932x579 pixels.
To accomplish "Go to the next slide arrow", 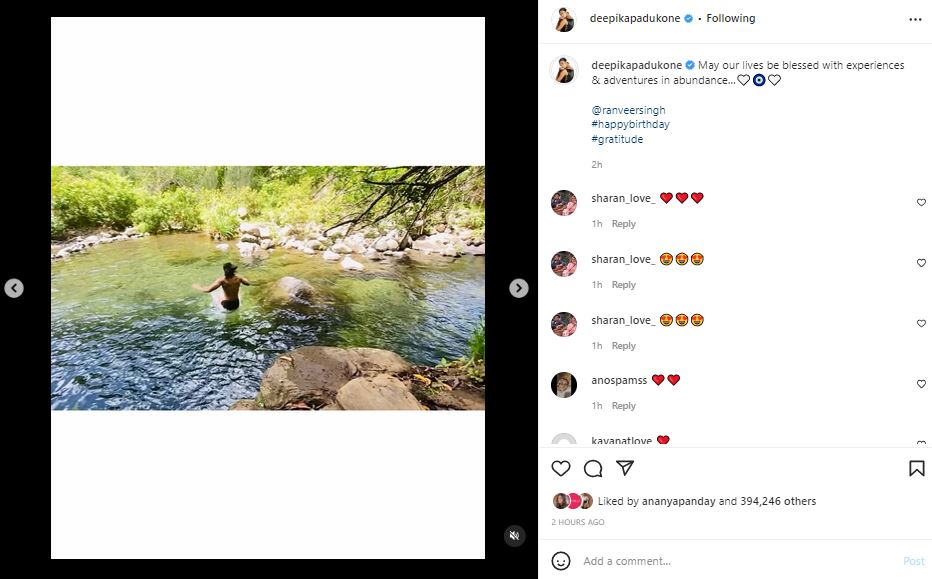I will [x=519, y=288].
